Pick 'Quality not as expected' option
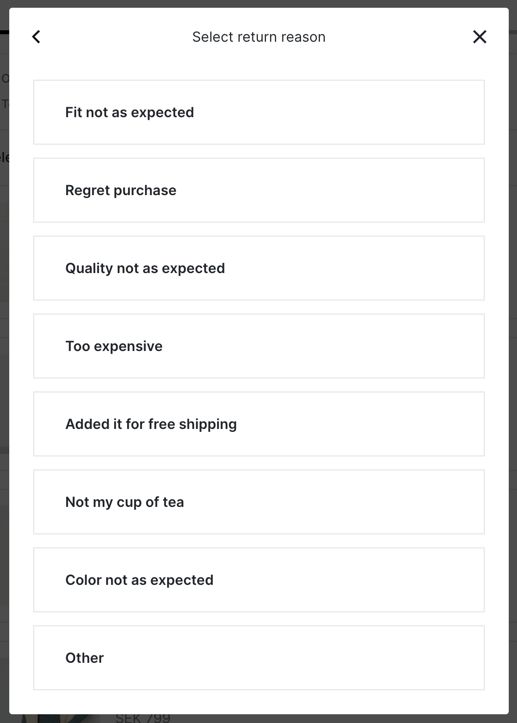 [259, 268]
